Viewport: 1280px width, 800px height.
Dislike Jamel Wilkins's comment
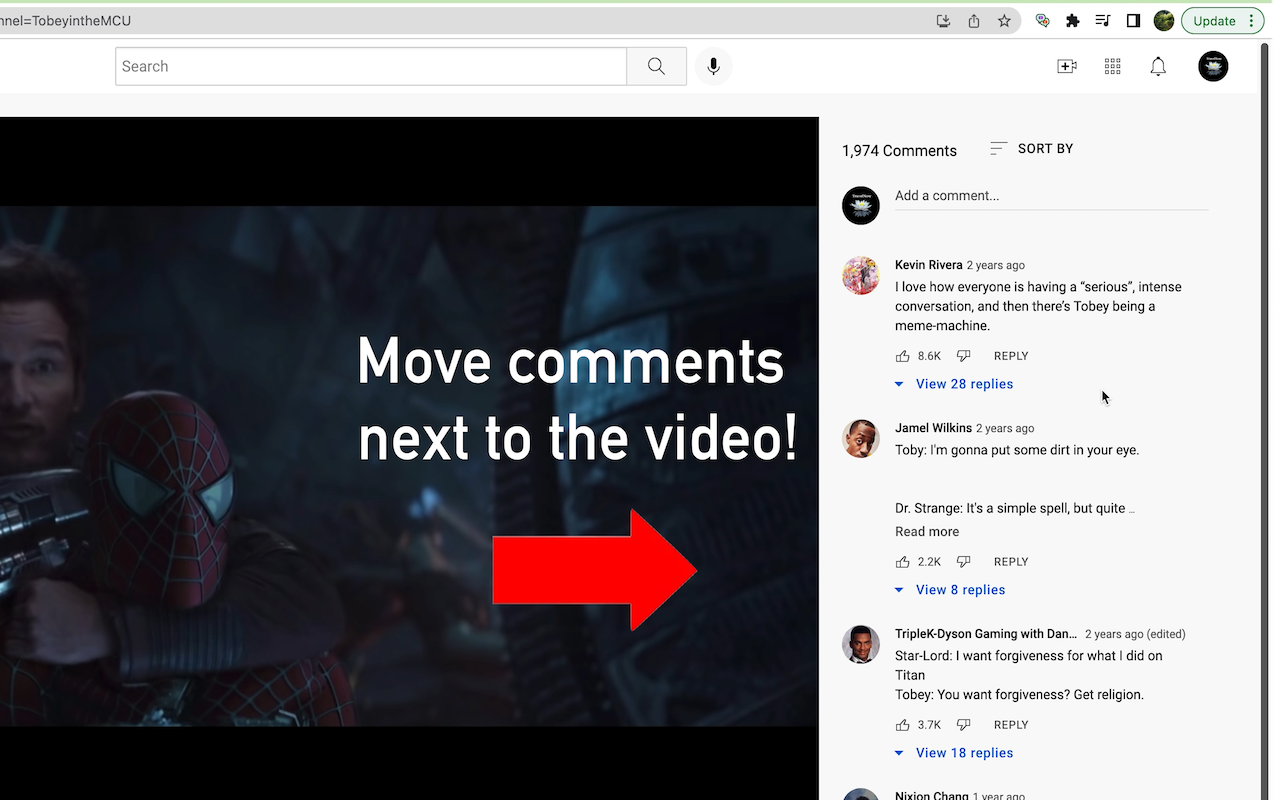coord(964,562)
